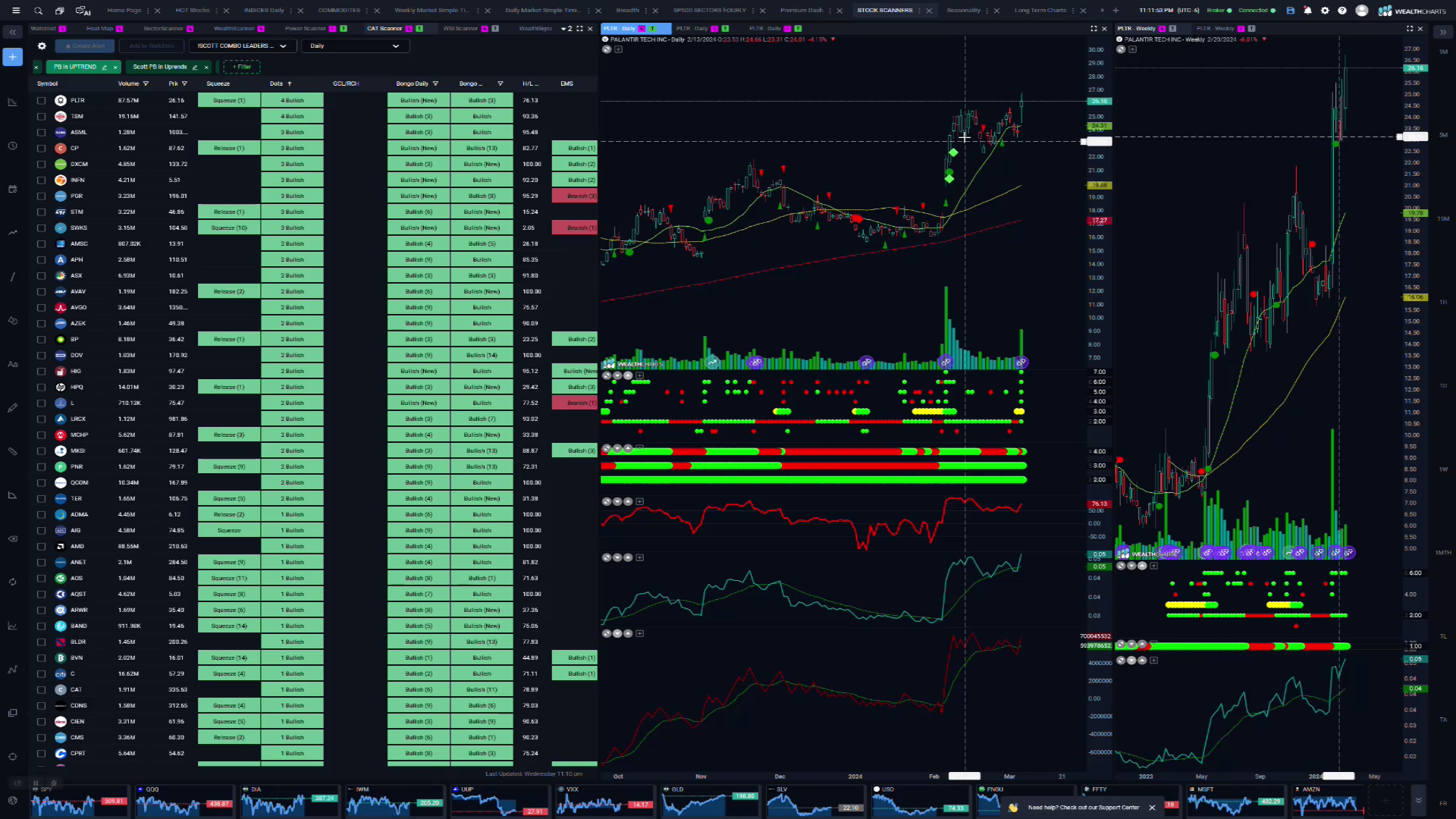Switch to the COMMODITIES workspace tab

click(x=339, y=11)
